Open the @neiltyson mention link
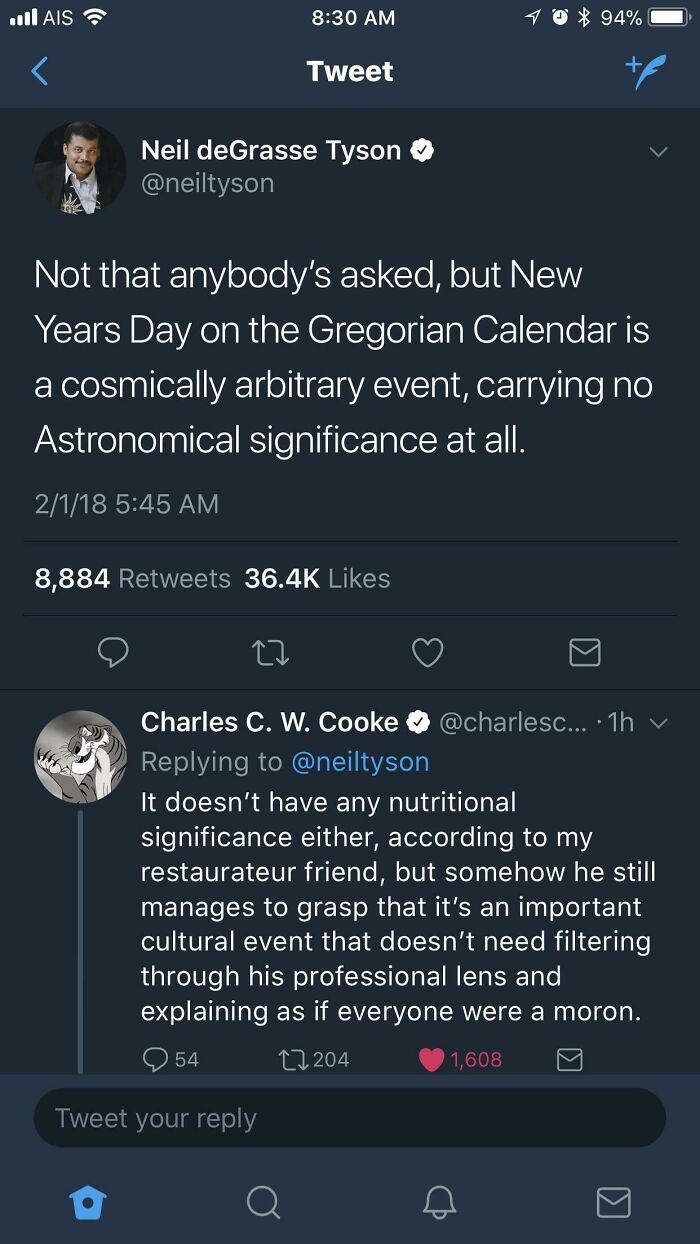Viewport: 700px width, 1244px height. [x=360, y=762]
